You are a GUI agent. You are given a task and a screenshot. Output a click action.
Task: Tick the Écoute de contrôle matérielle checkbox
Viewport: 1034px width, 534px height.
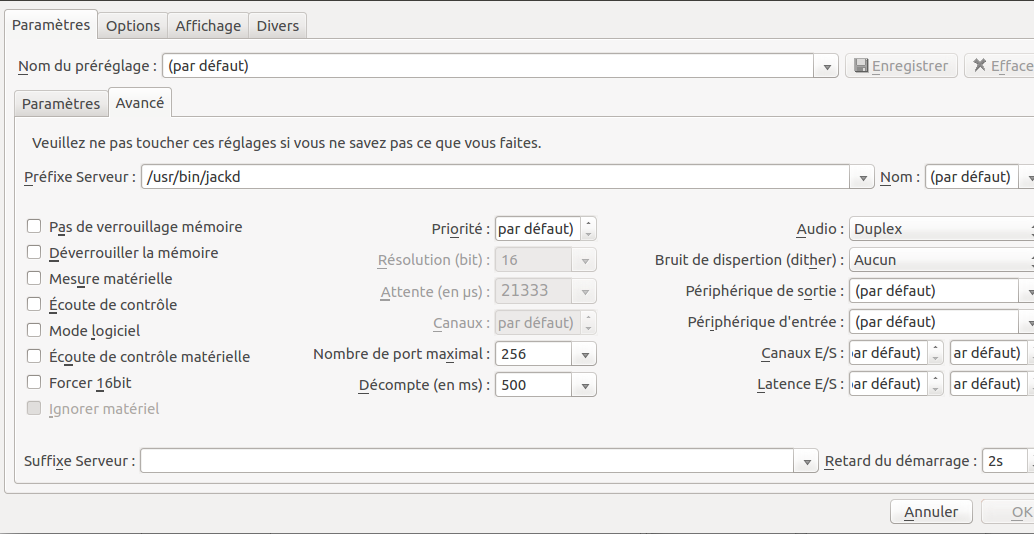click(34, 356)
